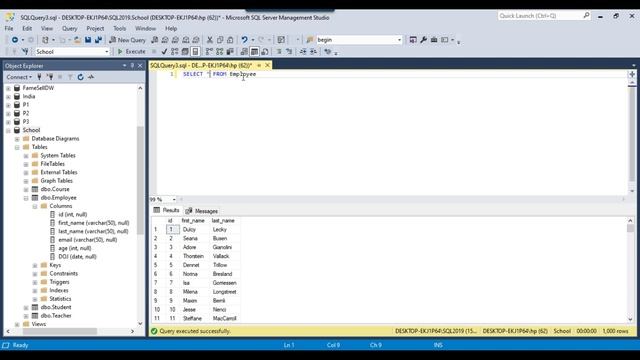Click the Execute button
The width and height of the screenshot is (640, 360).
[131, 51]
